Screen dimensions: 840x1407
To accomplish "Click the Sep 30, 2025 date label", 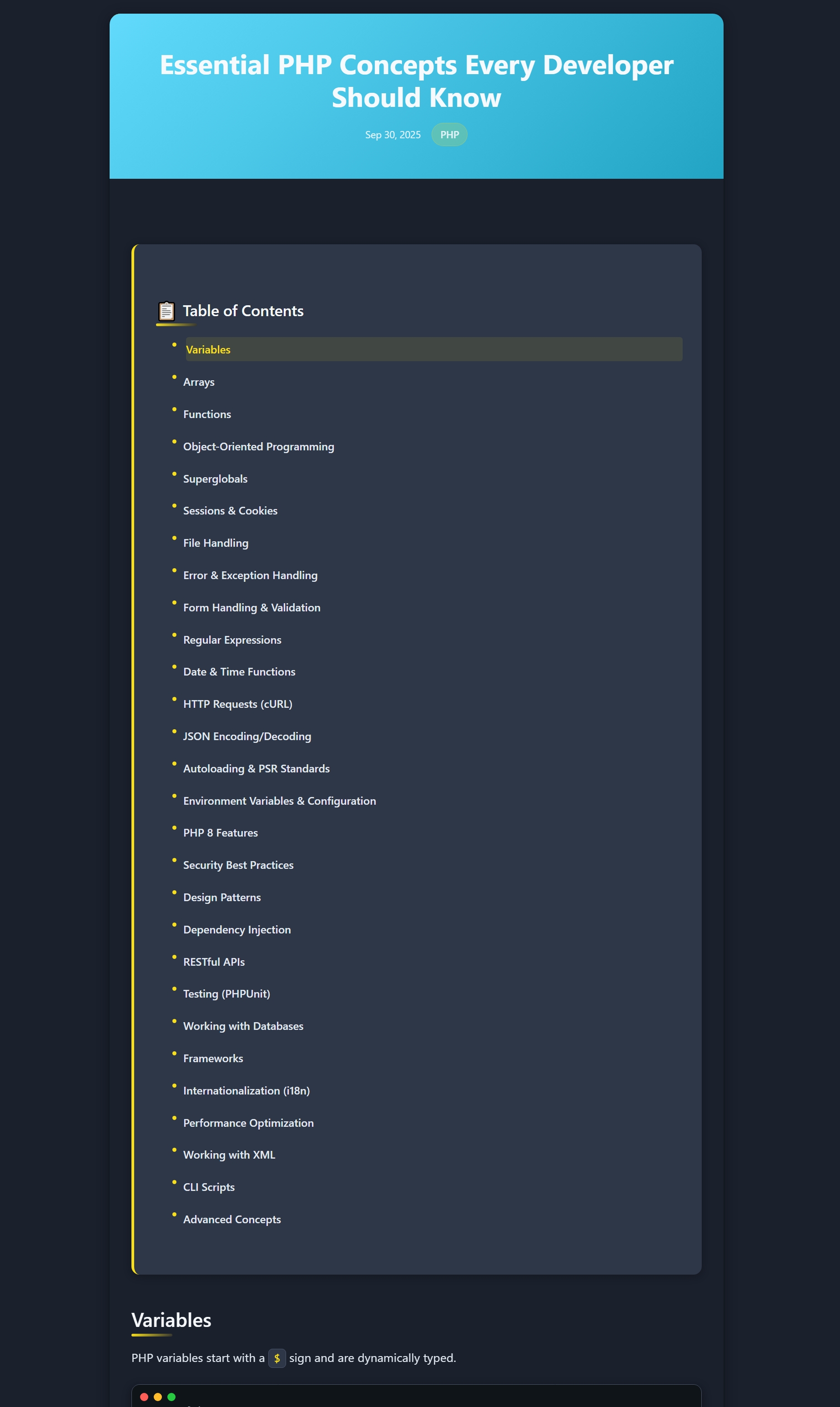I will (392, 134).
